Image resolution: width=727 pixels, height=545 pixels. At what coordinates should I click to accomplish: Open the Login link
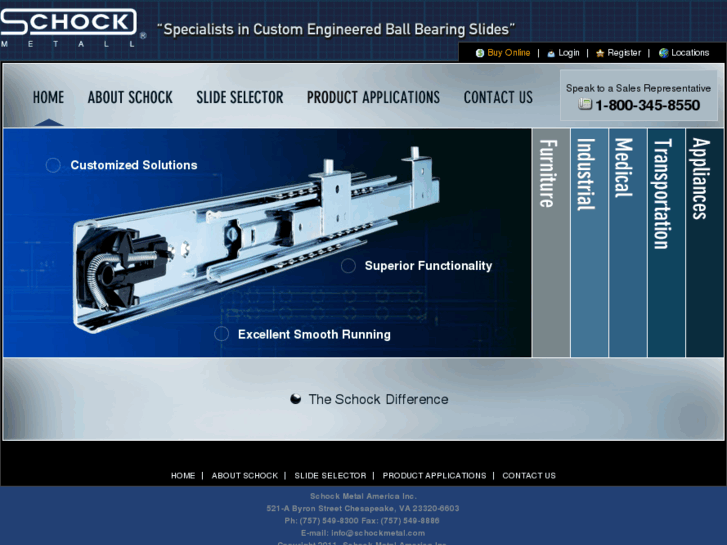point(569,53)
